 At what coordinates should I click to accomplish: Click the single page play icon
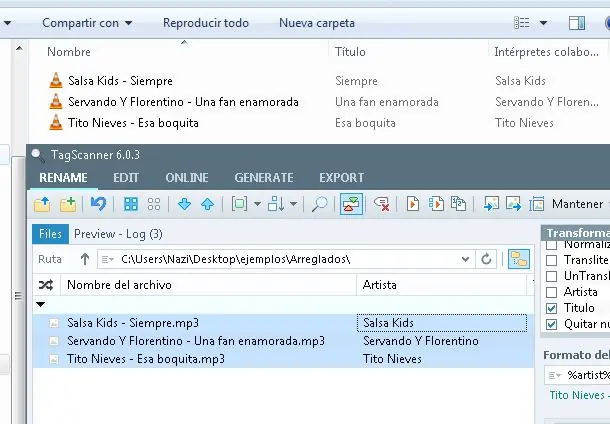pos(413,204)
